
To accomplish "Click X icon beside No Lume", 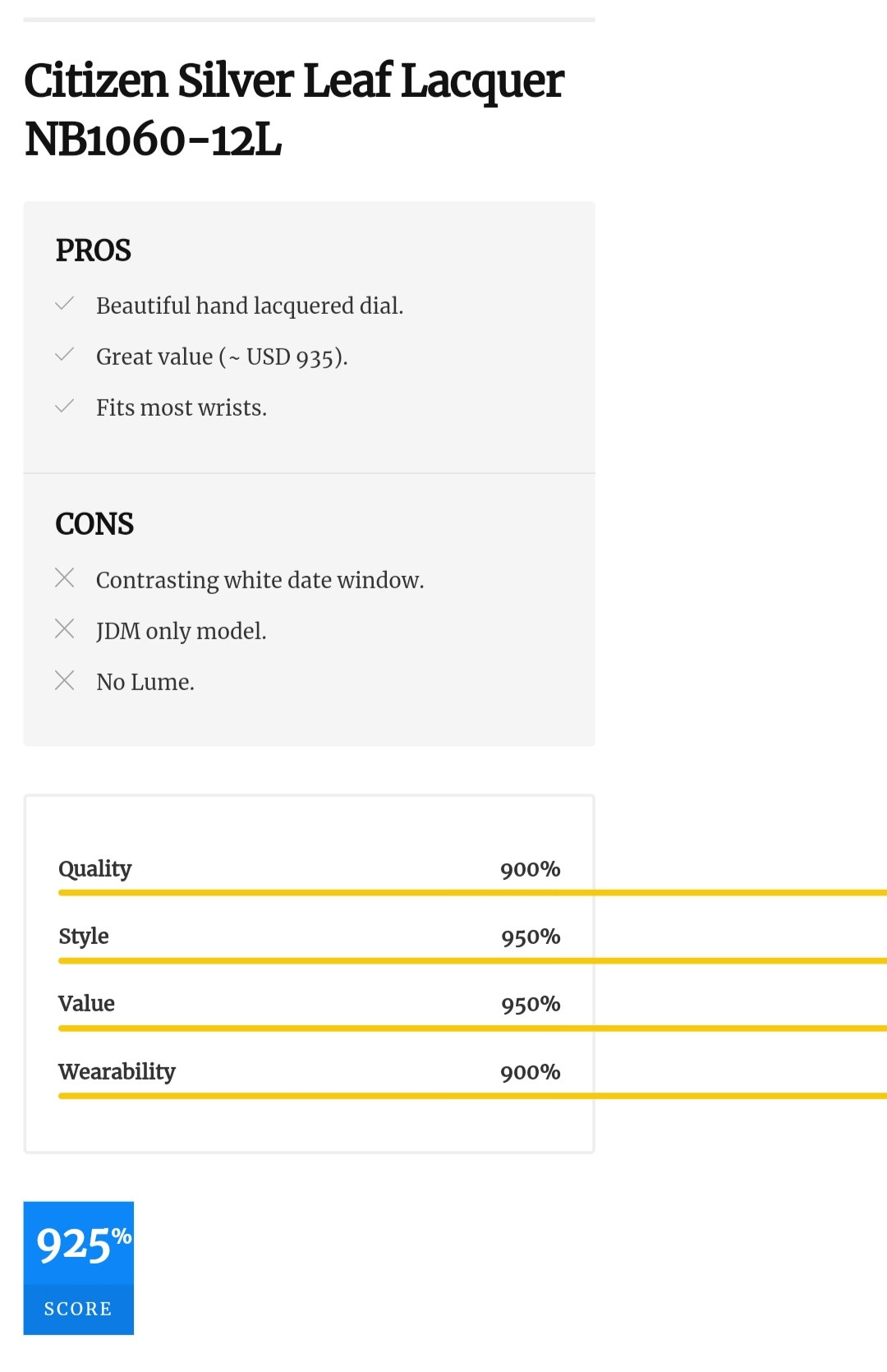I will pos(65,680).
